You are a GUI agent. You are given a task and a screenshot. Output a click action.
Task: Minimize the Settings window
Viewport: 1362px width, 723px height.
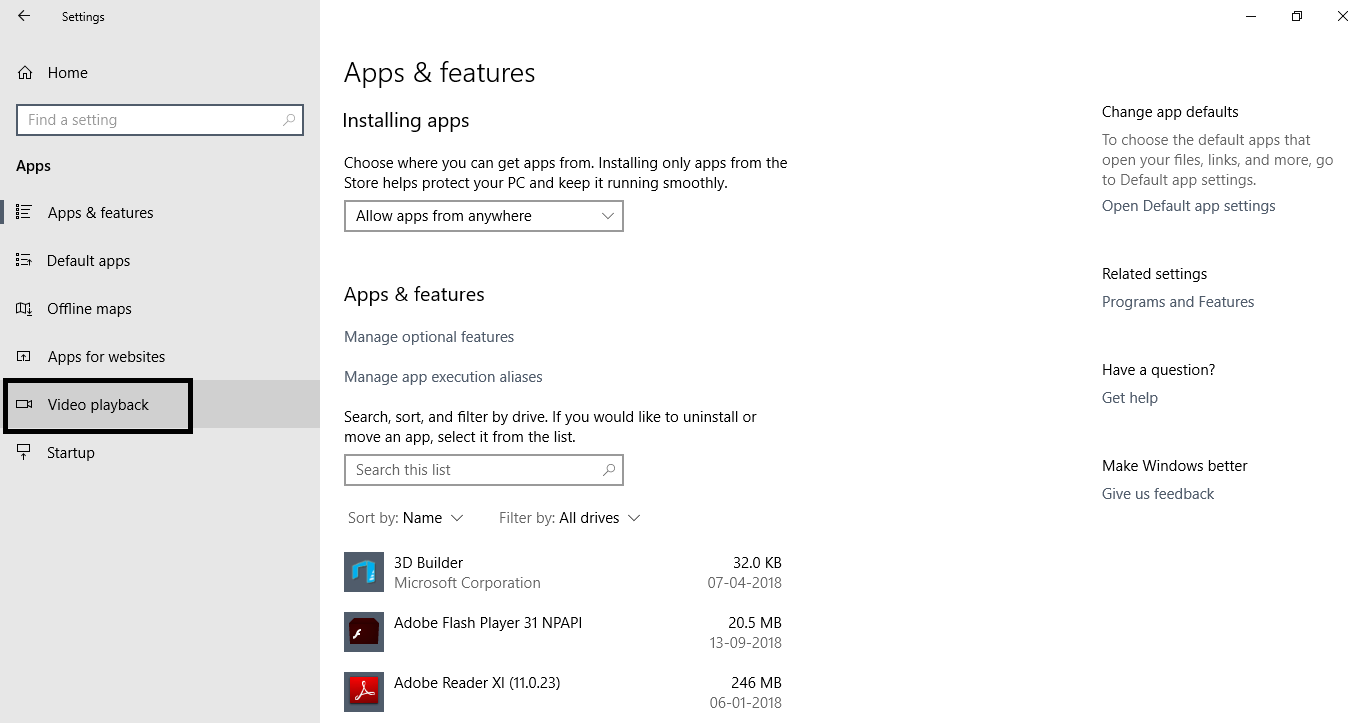click(1251, 16)
